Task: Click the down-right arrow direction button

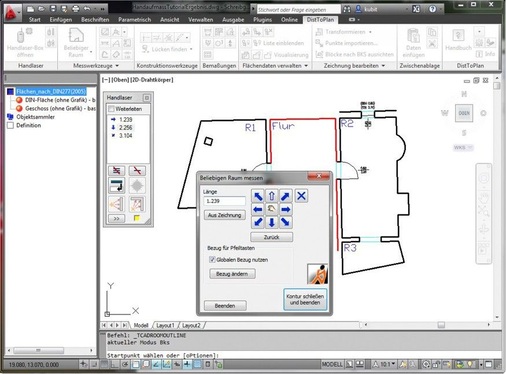Action: tap(285, 222)
